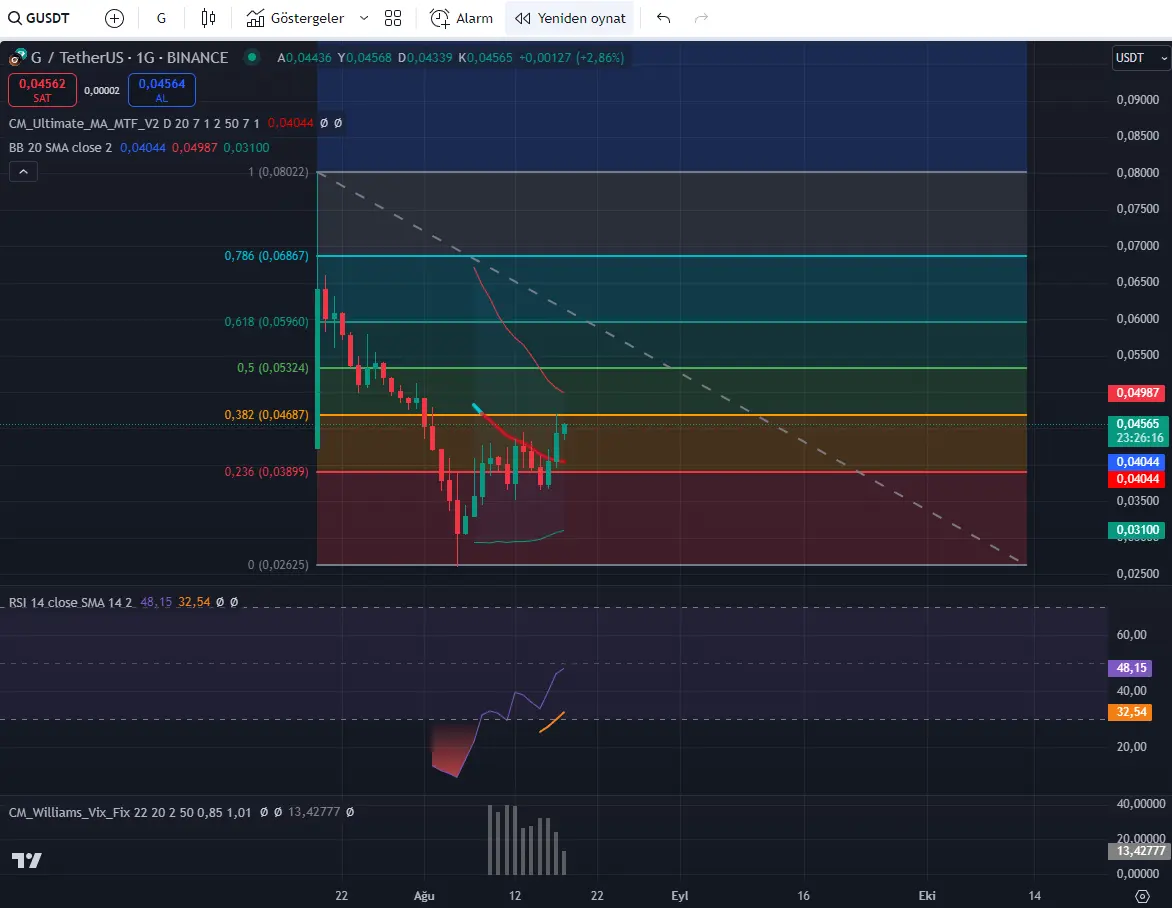1172x908 pixels.
Task: Collapse the indicator legend with chevron
Action: 23,172
